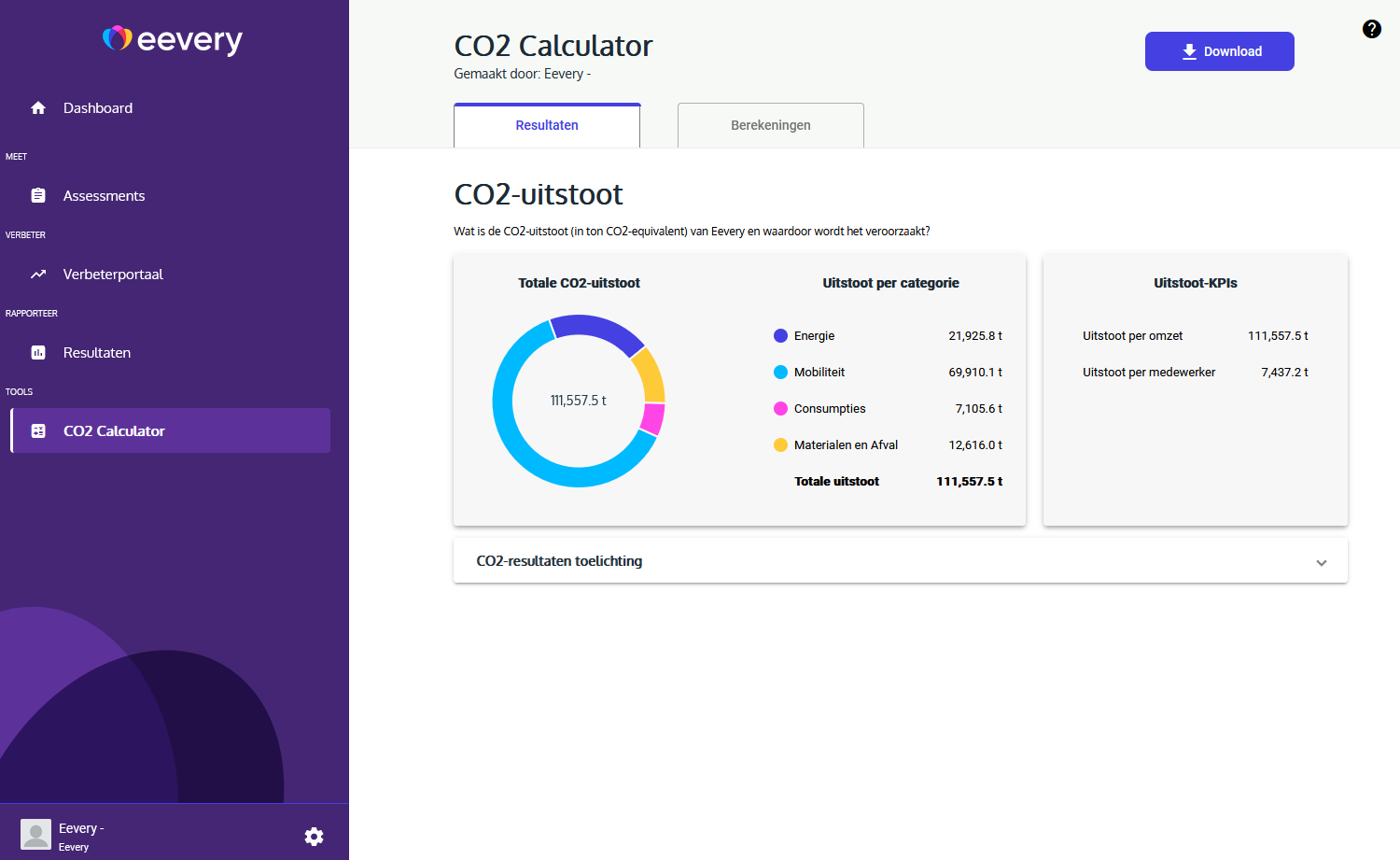
Task: Go to Verbeterportaal in sidebar
Action: pos(113,275)
